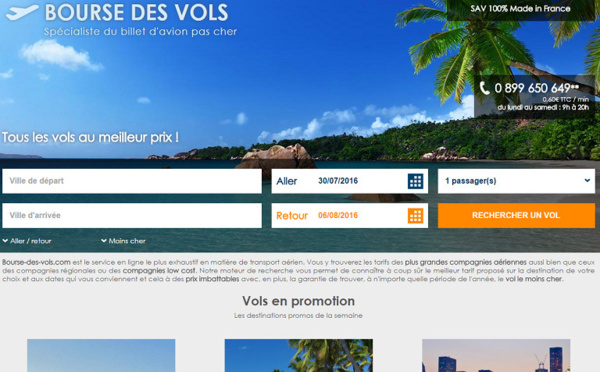600x372 pixels.
Task: Click the Vols en promotion heading
Action: pos(298,301)
